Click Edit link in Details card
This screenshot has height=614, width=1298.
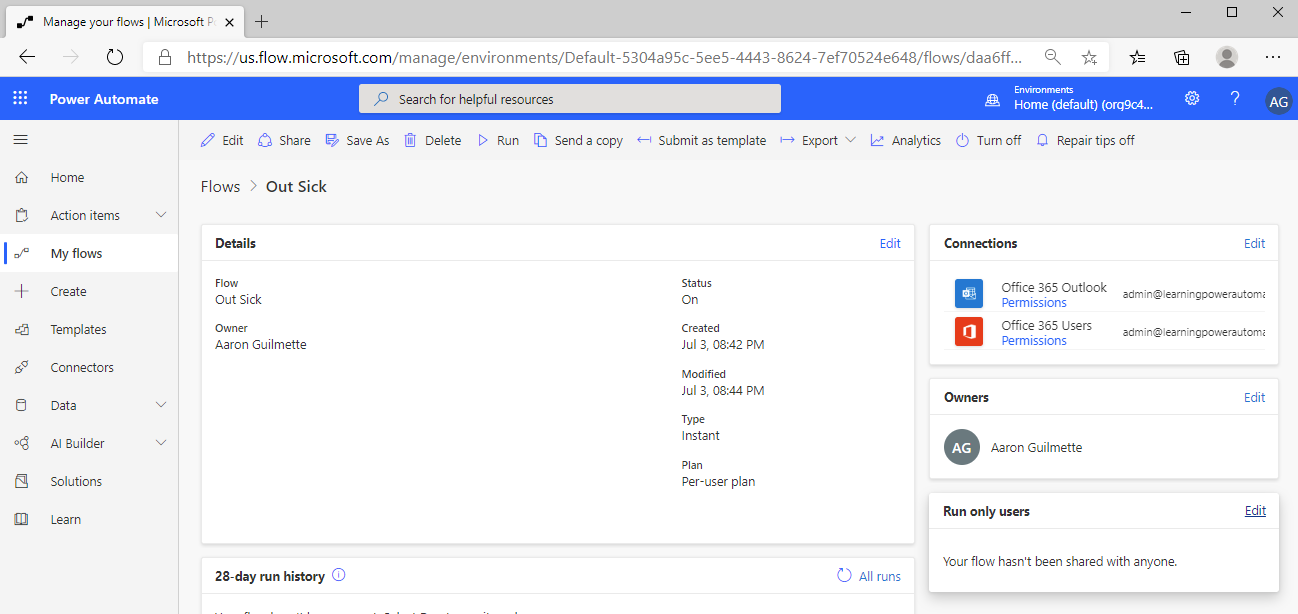pos(890,243)
